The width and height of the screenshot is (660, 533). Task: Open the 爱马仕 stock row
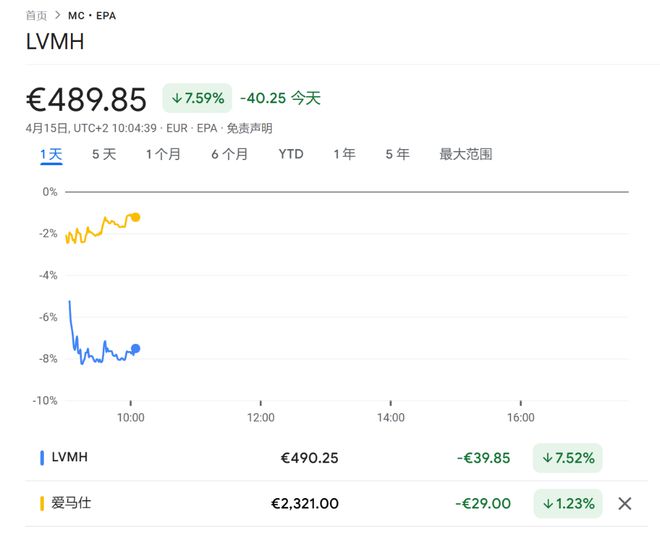(71, 504)
